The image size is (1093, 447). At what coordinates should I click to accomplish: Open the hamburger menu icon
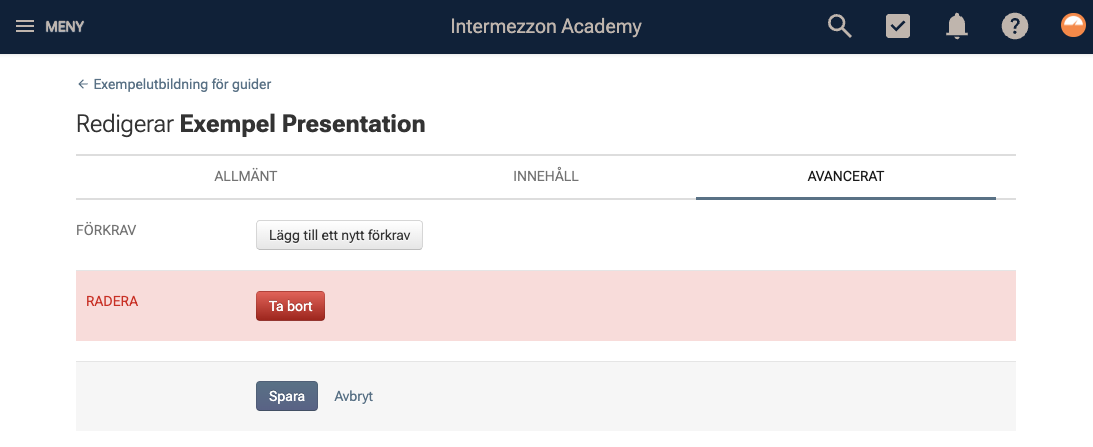click(x=25, y=26)
